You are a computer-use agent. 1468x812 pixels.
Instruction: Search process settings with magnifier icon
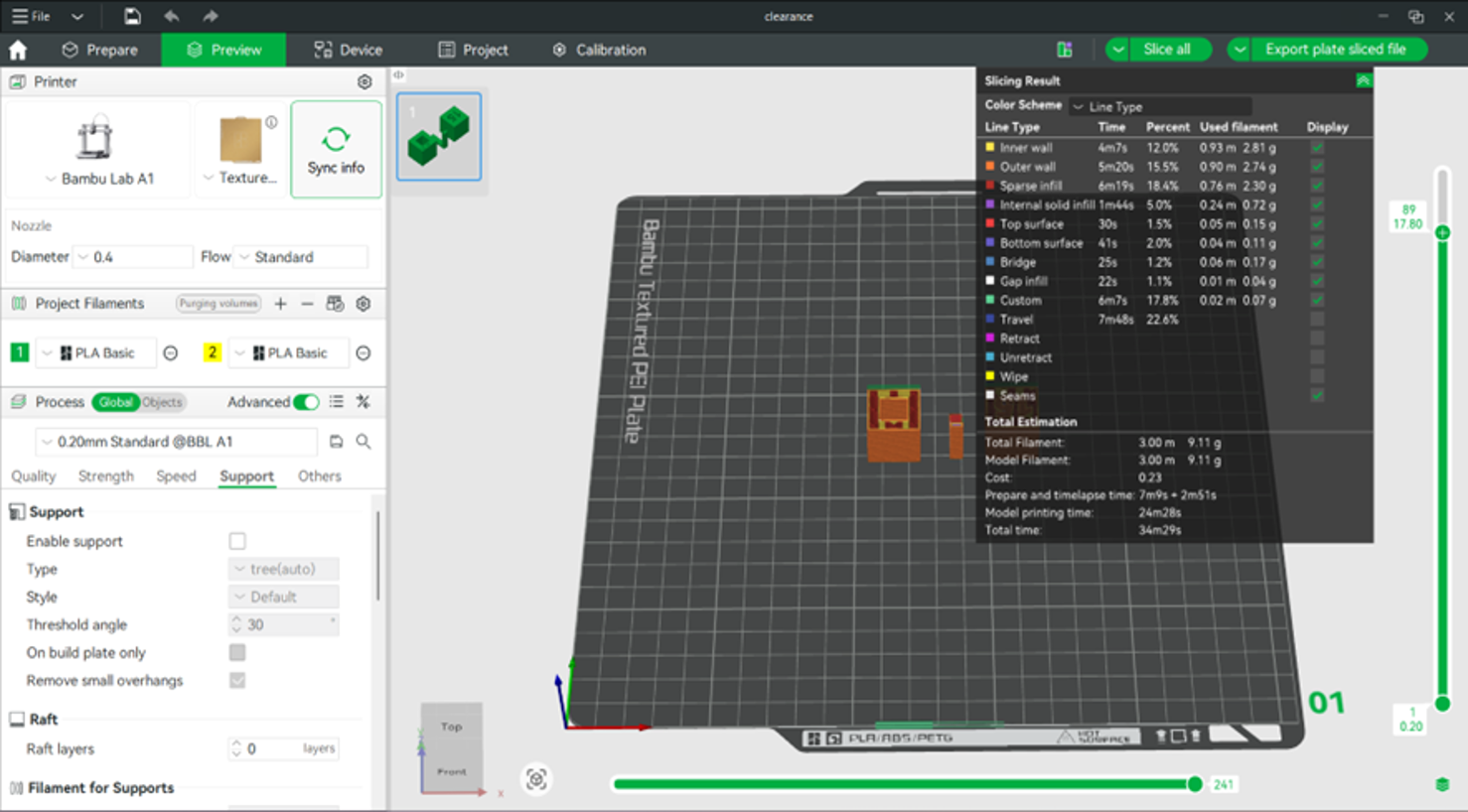click(x=364, y=442)
